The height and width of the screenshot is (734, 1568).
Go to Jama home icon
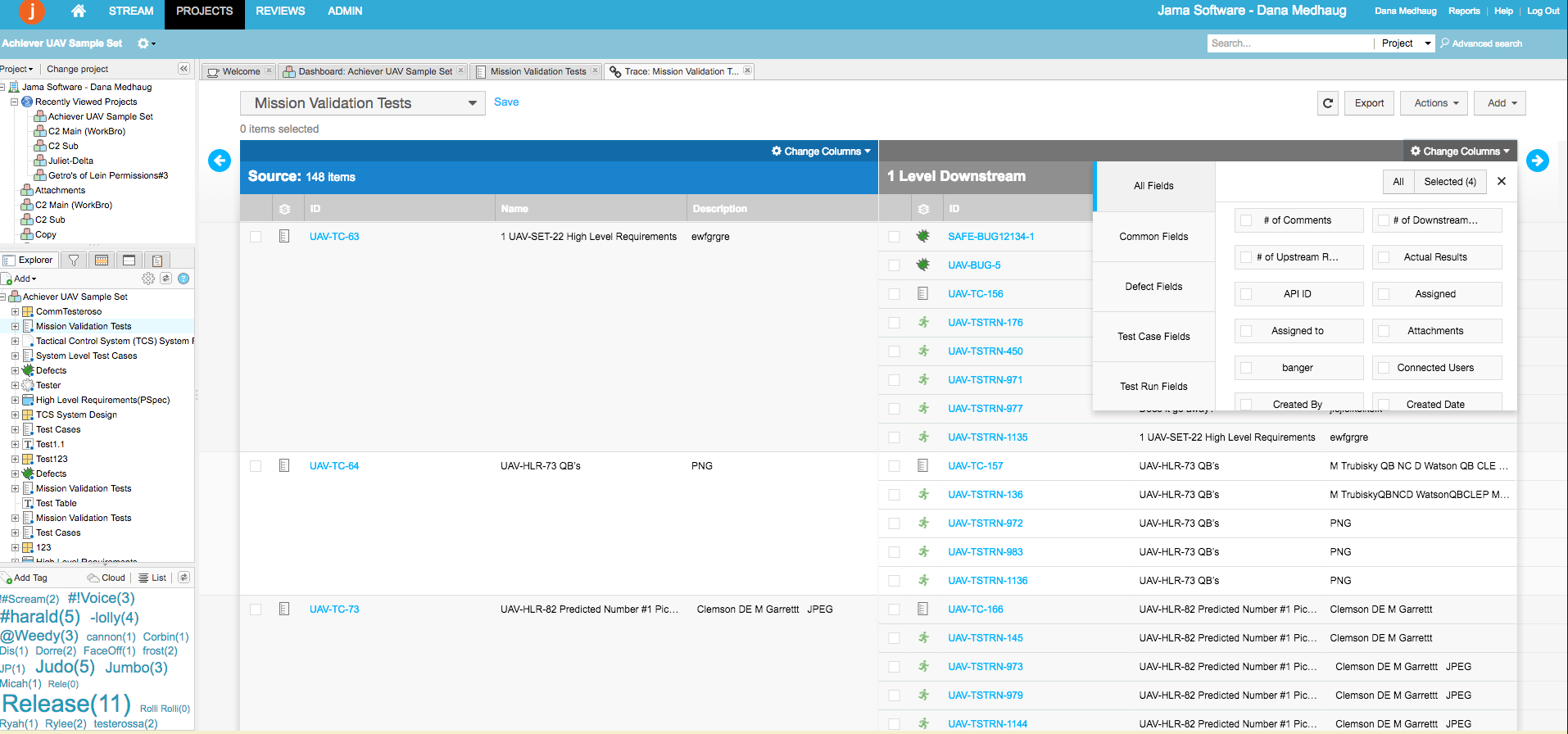[x=79, y=11]
